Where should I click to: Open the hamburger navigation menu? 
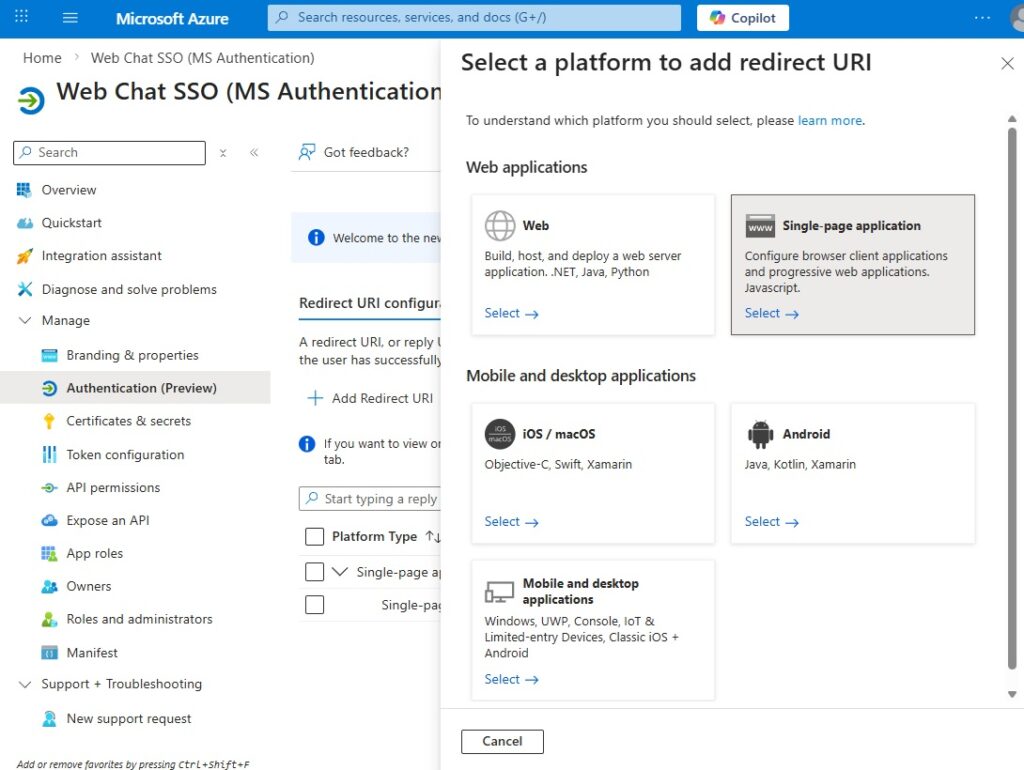coord(70,18)
